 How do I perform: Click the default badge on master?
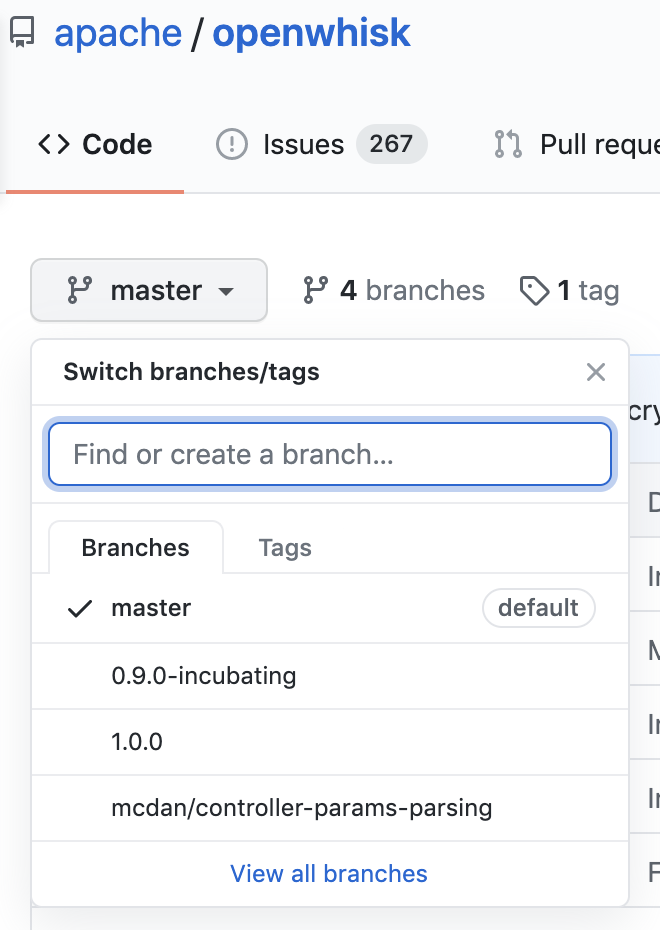pos(538,608)
